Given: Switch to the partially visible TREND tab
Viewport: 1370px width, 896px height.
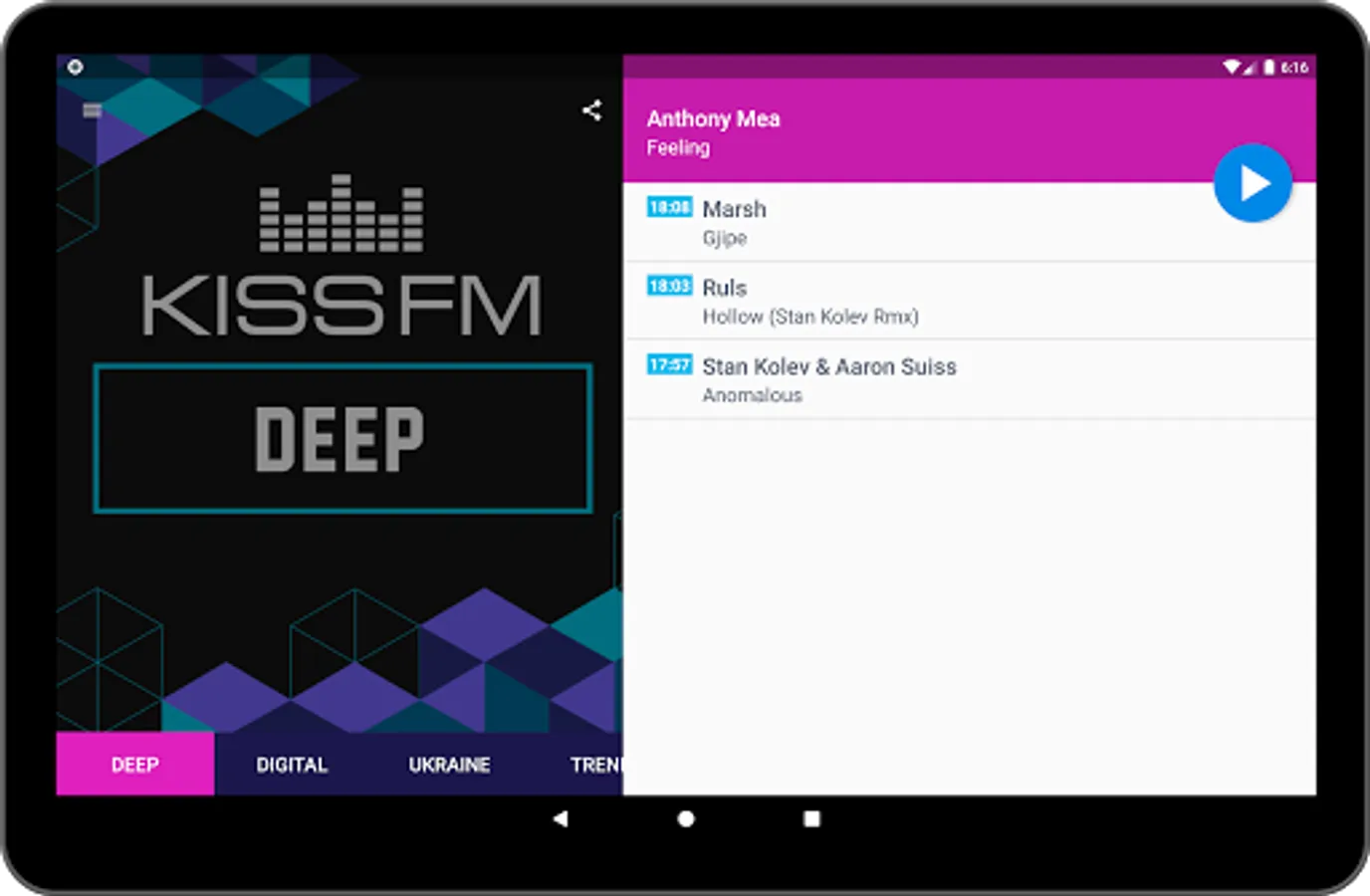Looking at the screenshot, I should point(596,765).
